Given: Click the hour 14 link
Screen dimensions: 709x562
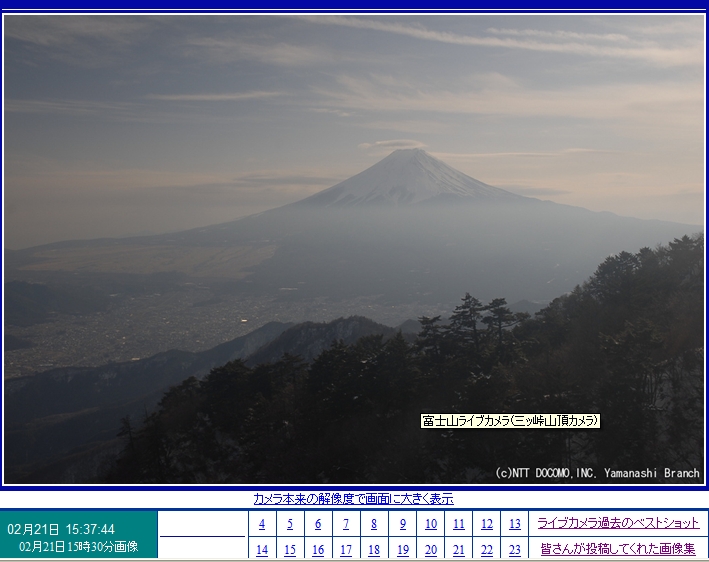Looking at the screenshot, I should (262, 550).
